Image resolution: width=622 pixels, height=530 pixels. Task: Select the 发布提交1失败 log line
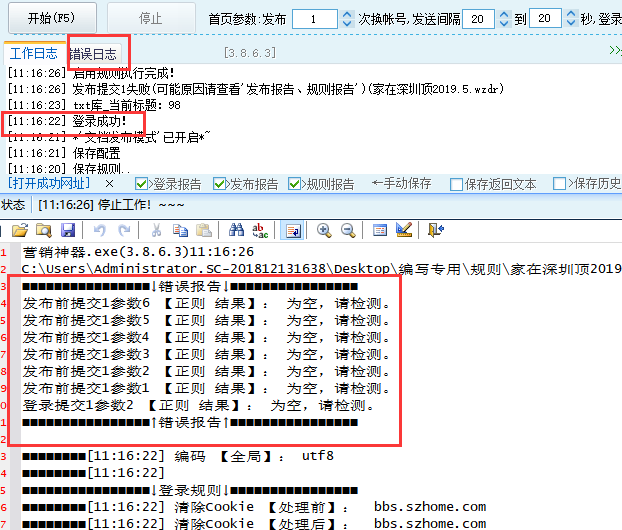coord(256,89)
